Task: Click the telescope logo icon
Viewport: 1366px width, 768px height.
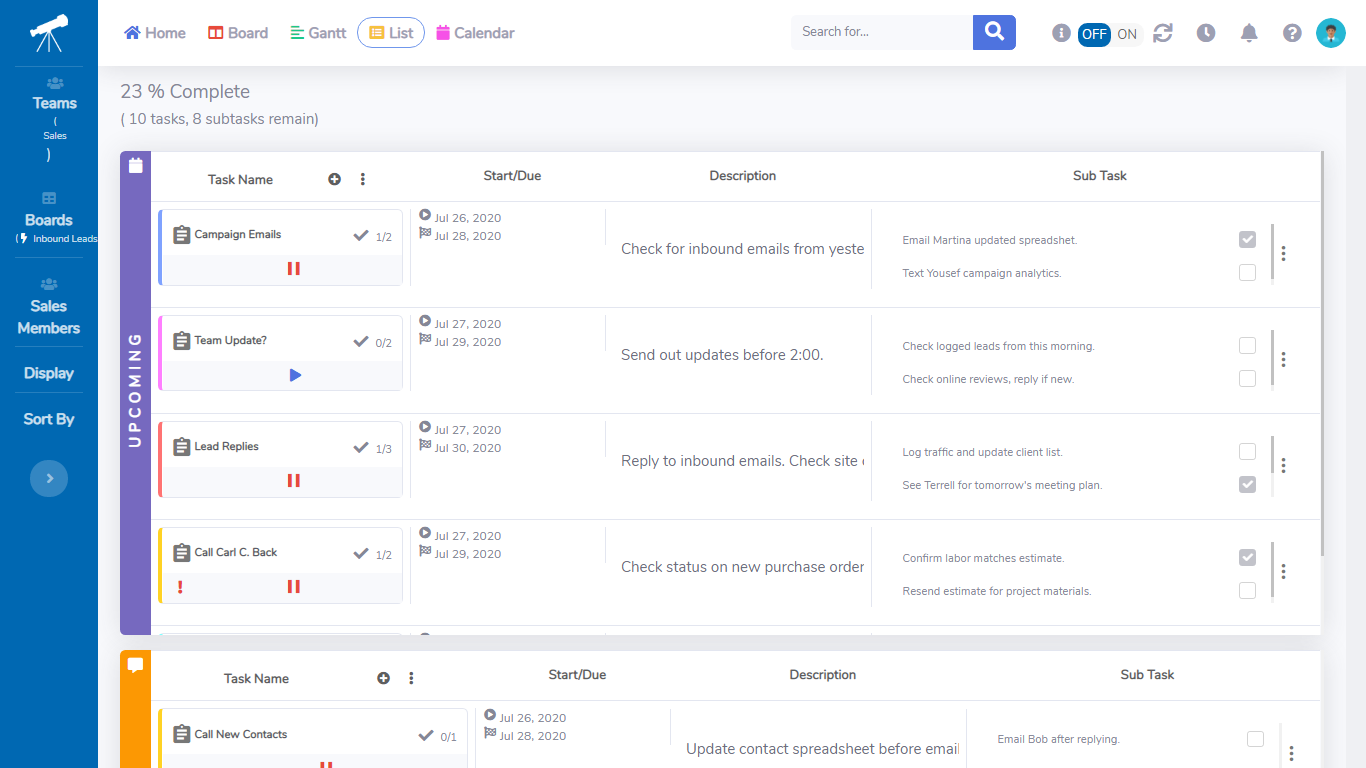Action: [49, 33]
